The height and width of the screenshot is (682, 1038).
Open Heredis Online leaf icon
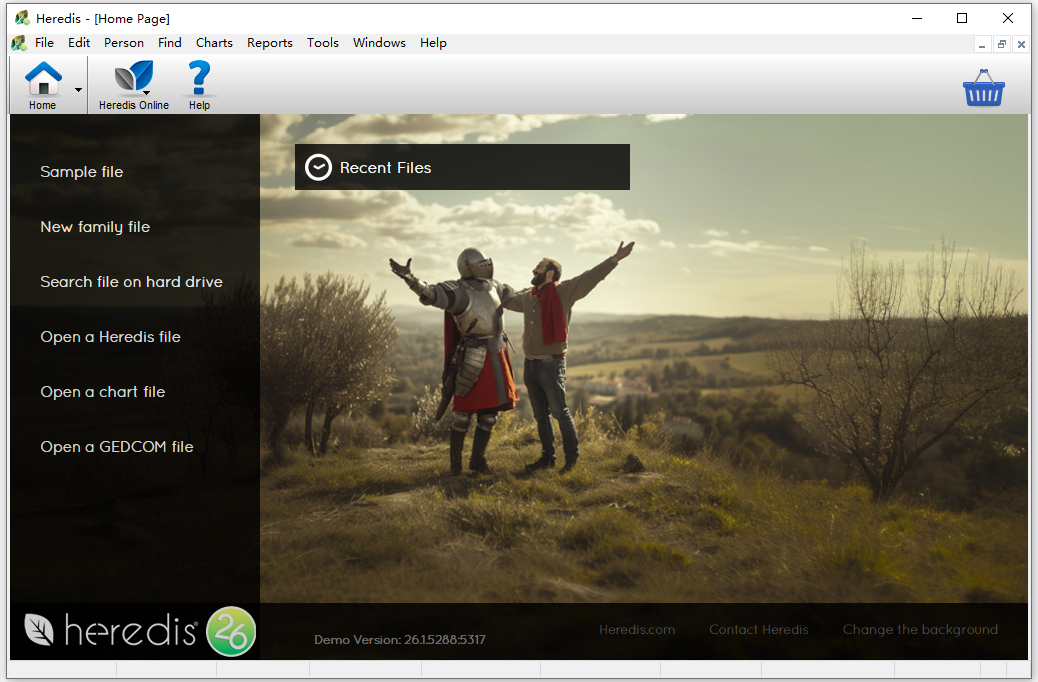tap(133, 76)
